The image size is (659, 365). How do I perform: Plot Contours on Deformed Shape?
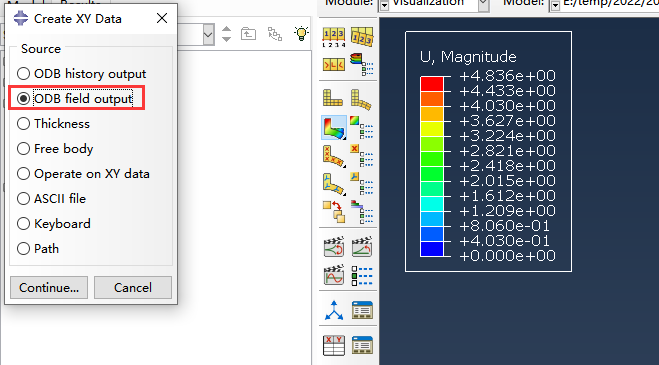pos(334,127)
